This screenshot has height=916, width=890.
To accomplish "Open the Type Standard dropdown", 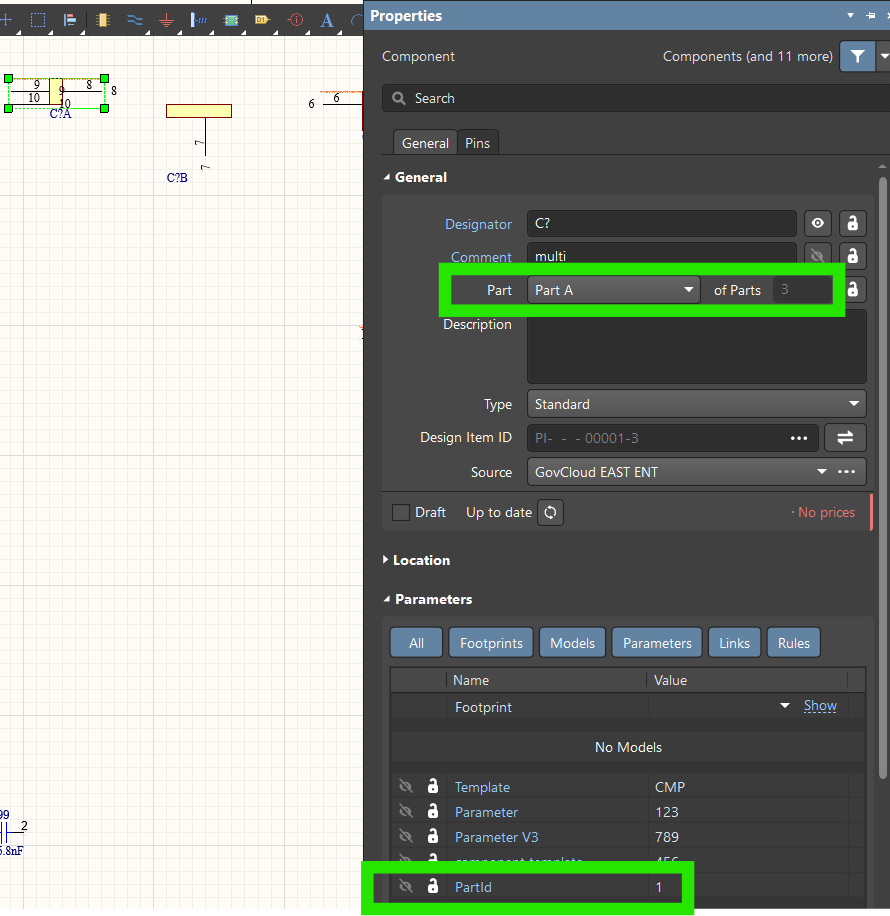I will point(697,404).
